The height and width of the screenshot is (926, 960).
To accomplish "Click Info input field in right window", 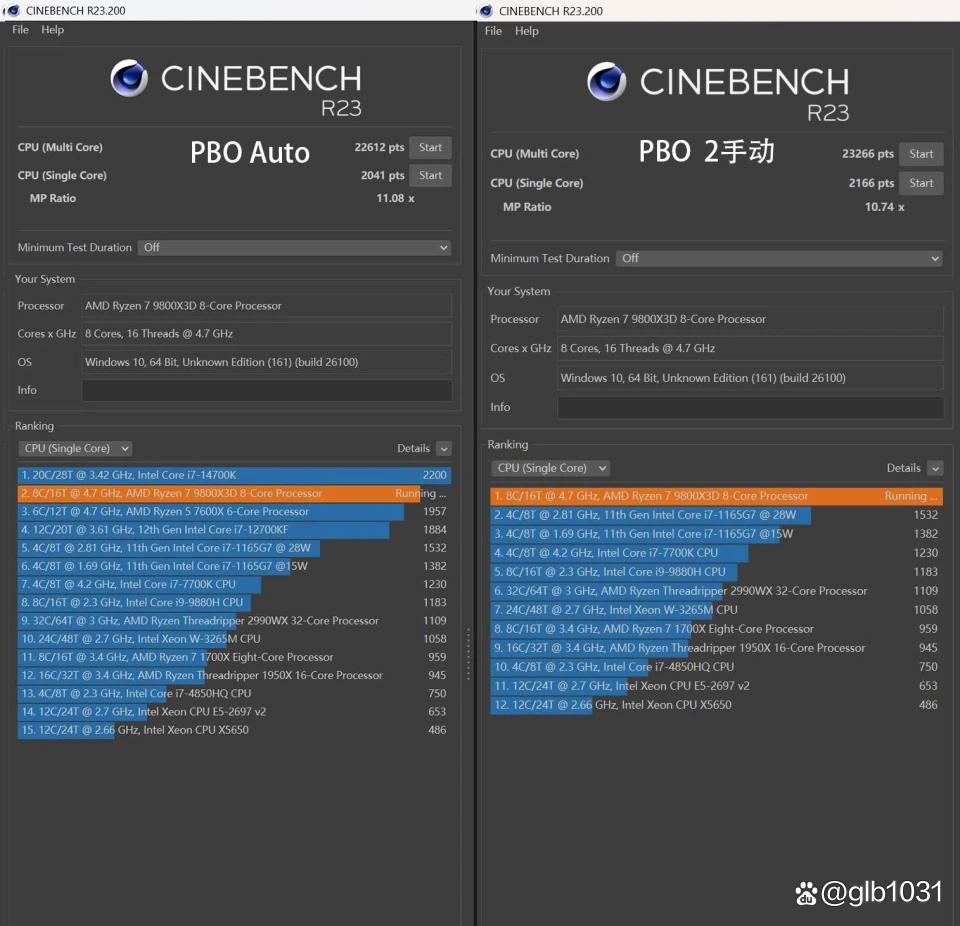I will pyautogui.click(x=751, y=407).
